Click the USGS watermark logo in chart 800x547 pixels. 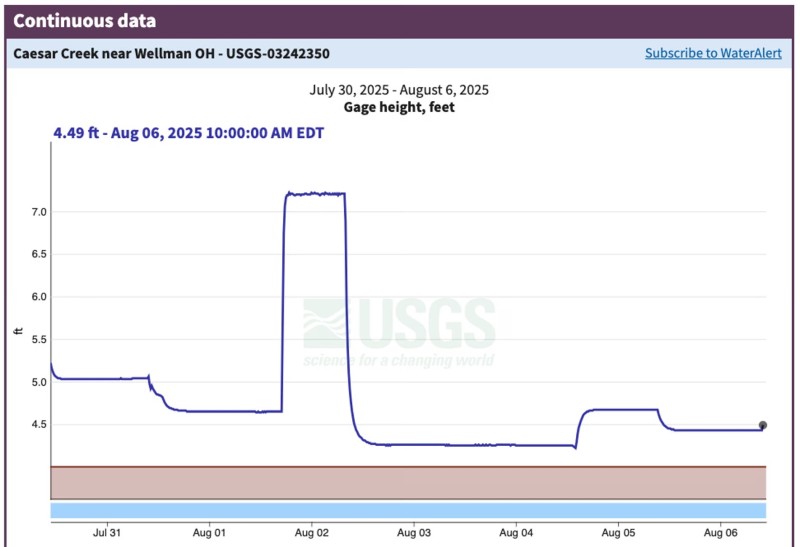click(400, 332)
